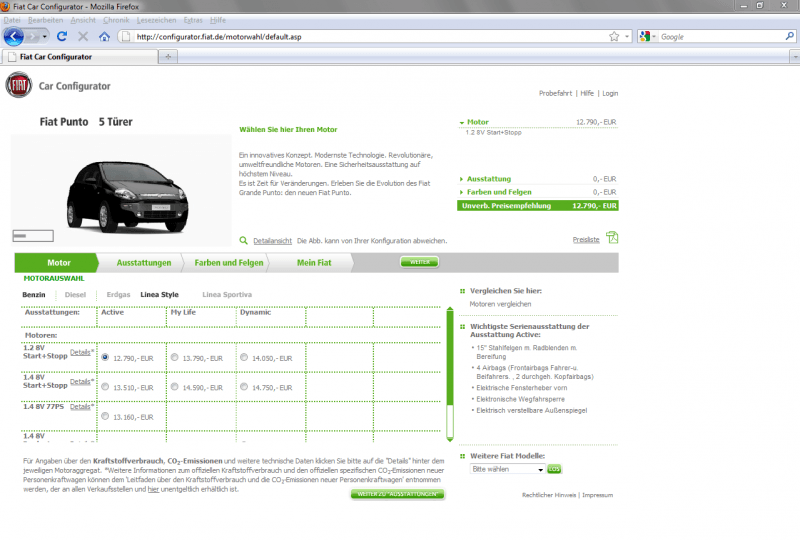Open history dropdown next to forward button
The width and height of the screenshot is (800, 540).
(44, 37)
